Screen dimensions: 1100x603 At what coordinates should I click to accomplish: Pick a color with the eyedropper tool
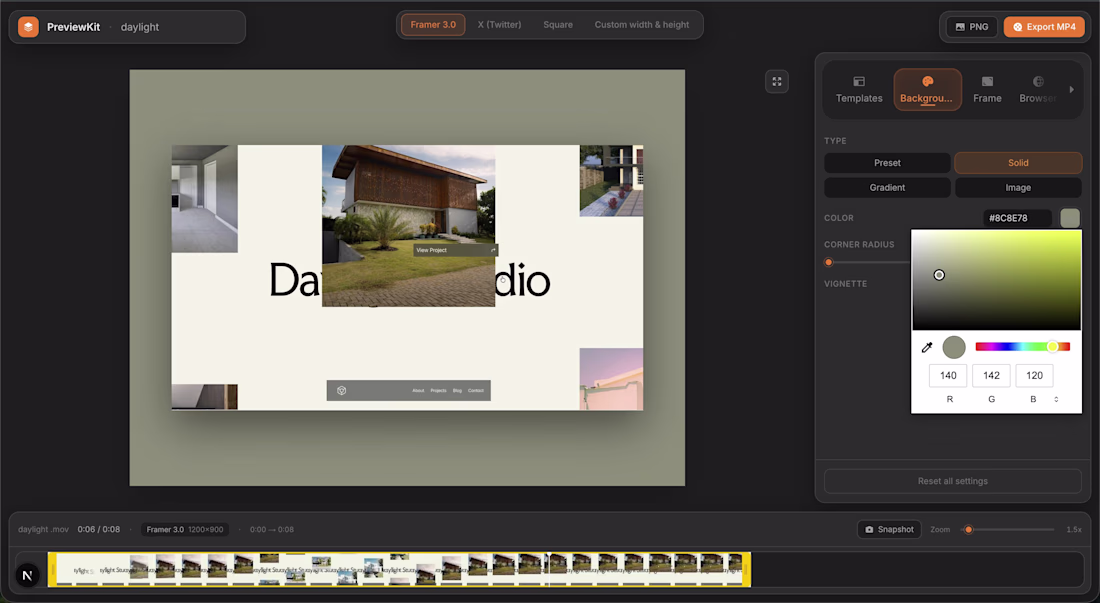[927, 347]
